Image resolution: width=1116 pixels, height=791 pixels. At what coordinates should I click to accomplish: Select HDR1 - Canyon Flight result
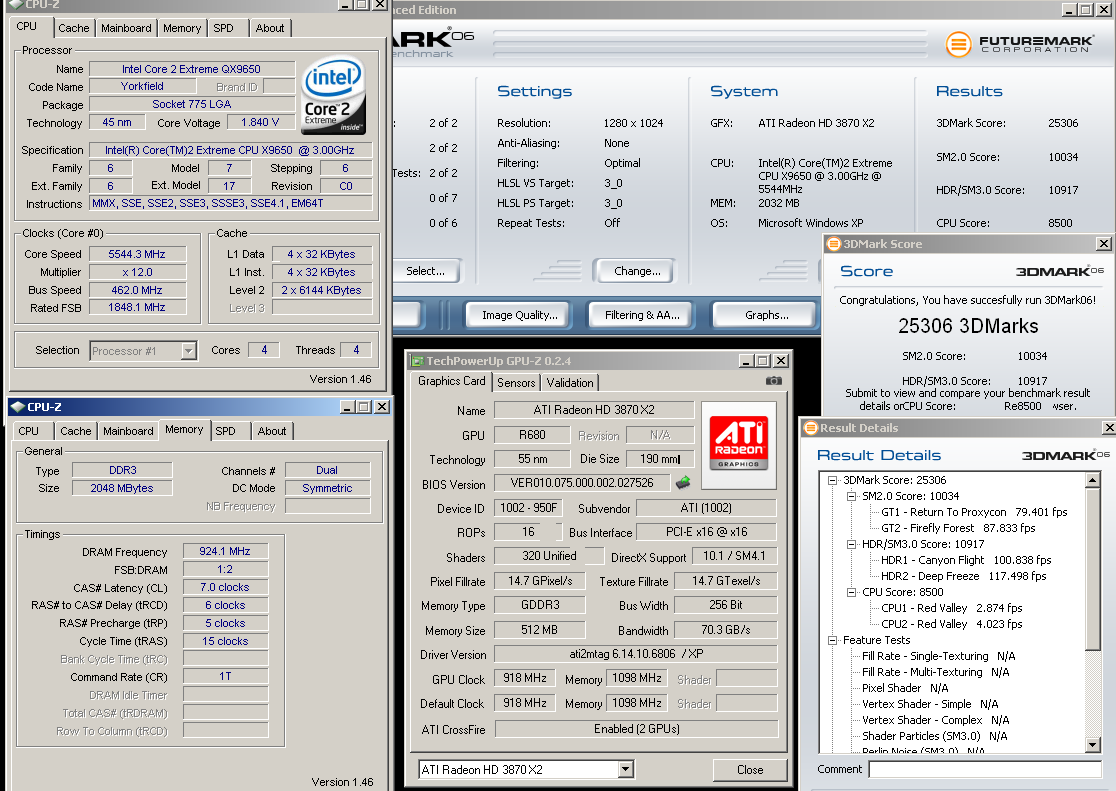point(966,560)
